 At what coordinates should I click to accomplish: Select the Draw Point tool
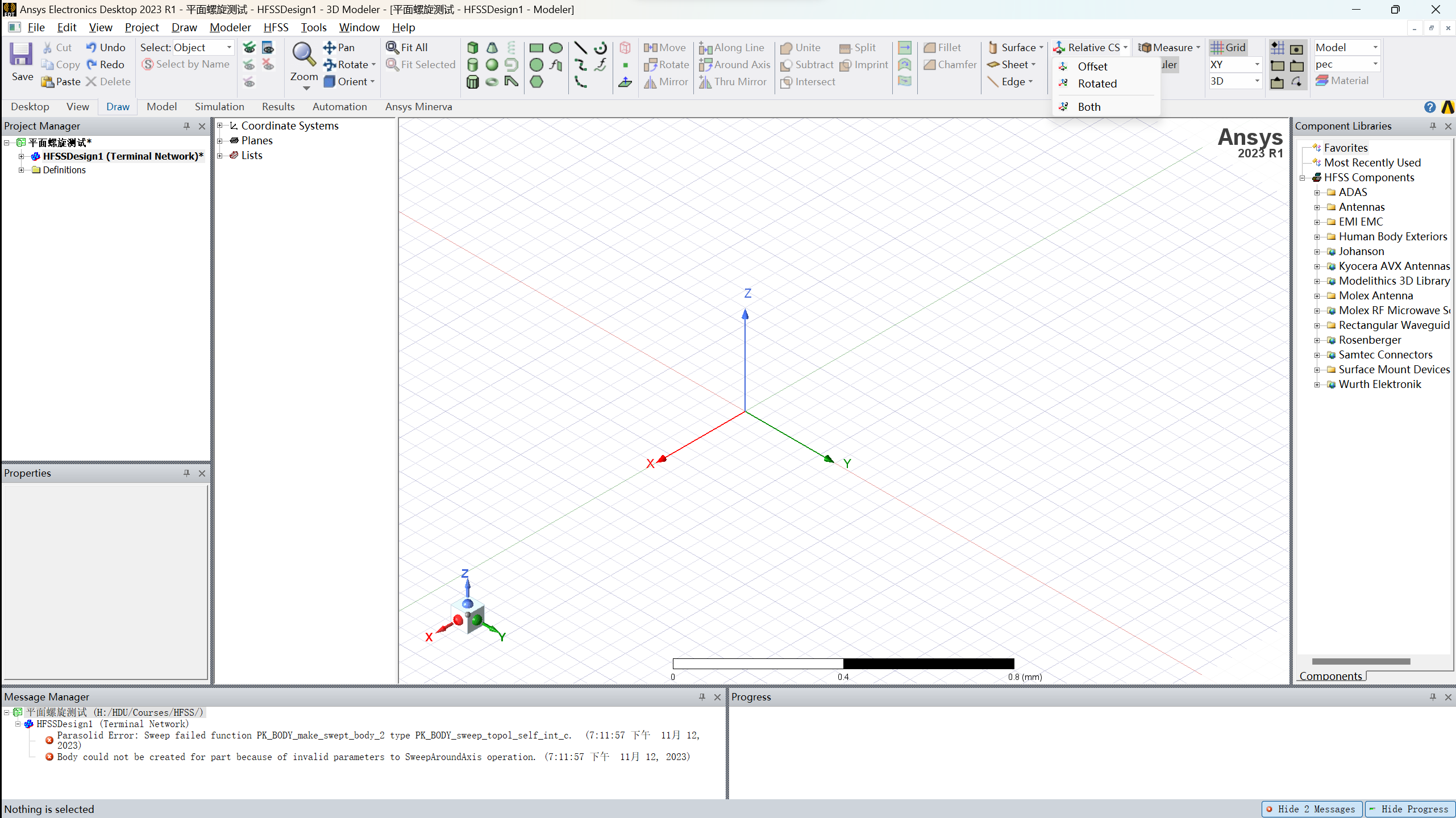tap(625, 65)
